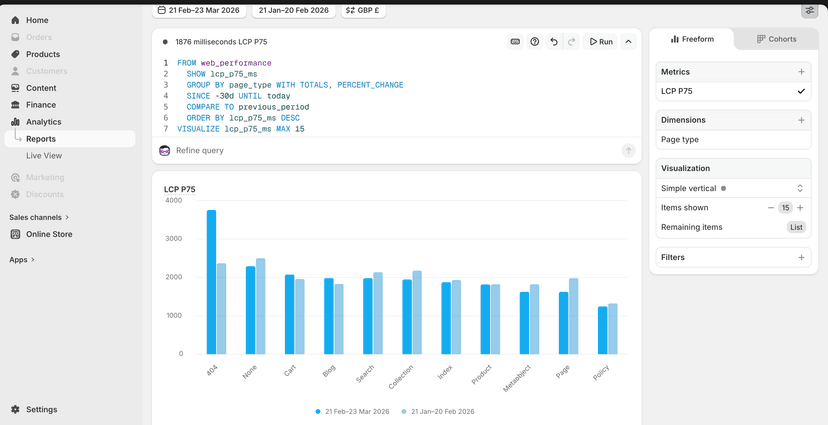This screenshot has width=828, height=425.
Task: Click the Policy axis label
Action: [601, 374]
